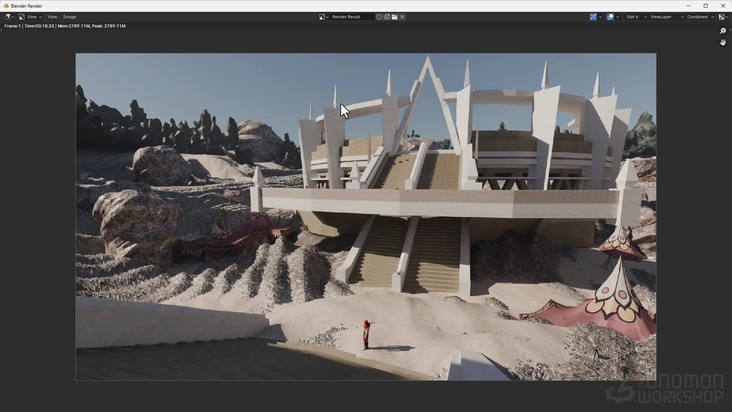Unlink the Render Result image
Image resolution: width=732 pixels, height=412 pixels.
pos(403,17)
